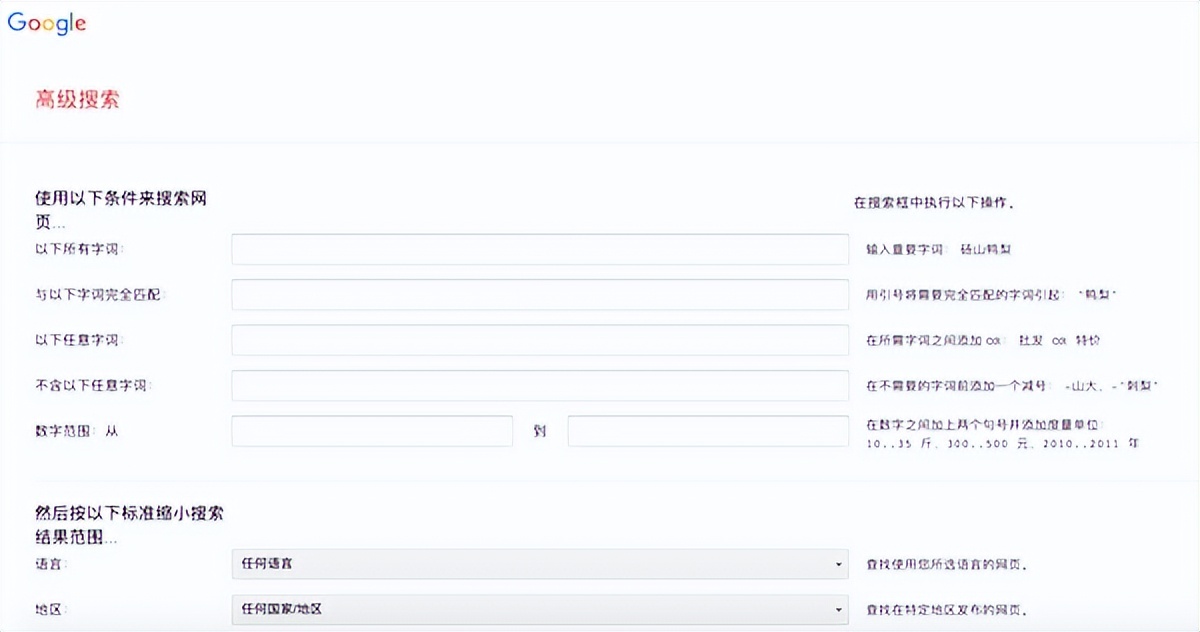Click the 不含以下任意字词 text box

(540, 384)
